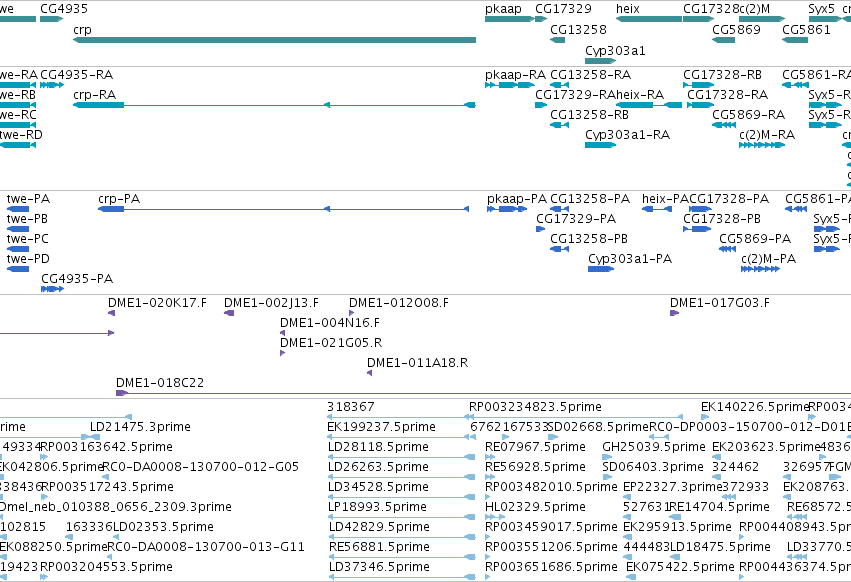Select the CG13258-PA protein label
The width and height of the screenshot is (851, 582).
(590, 199)
